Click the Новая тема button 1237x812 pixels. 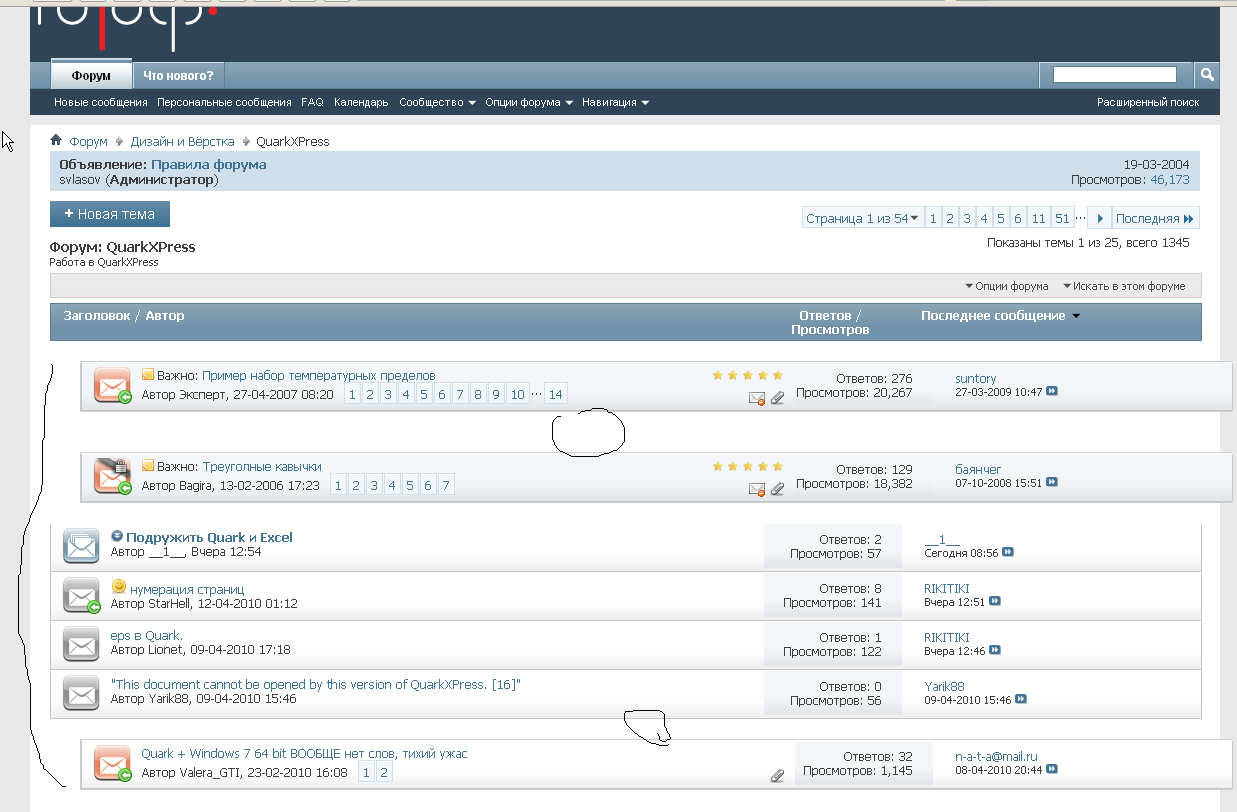110,214
